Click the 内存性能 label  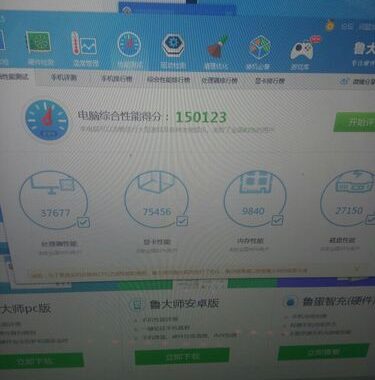point(250,241)
